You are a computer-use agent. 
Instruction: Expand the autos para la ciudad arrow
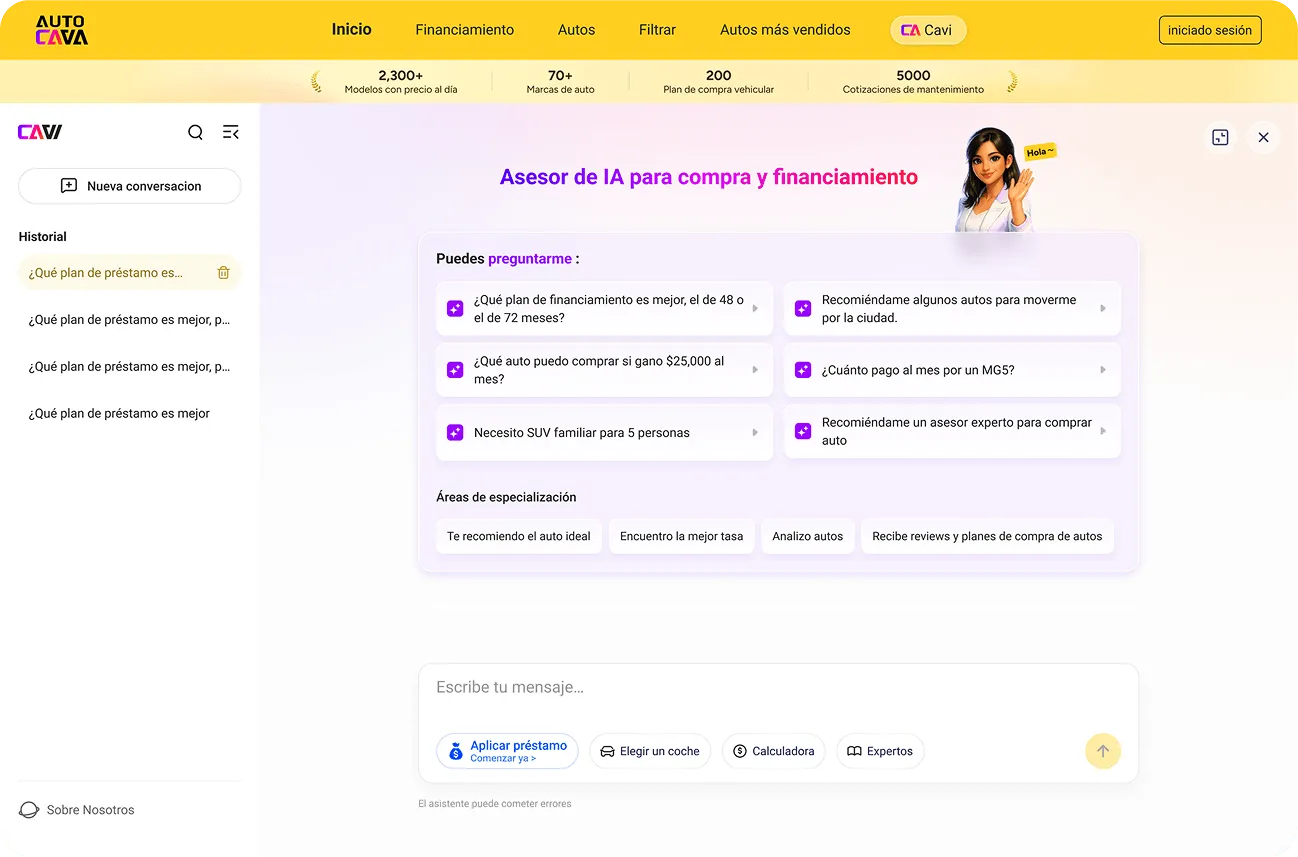pyautogui.click(x=1103, y=309)
